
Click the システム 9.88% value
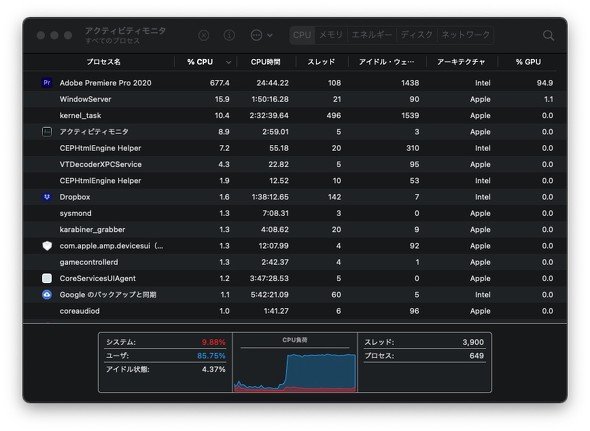pos(213,342)
